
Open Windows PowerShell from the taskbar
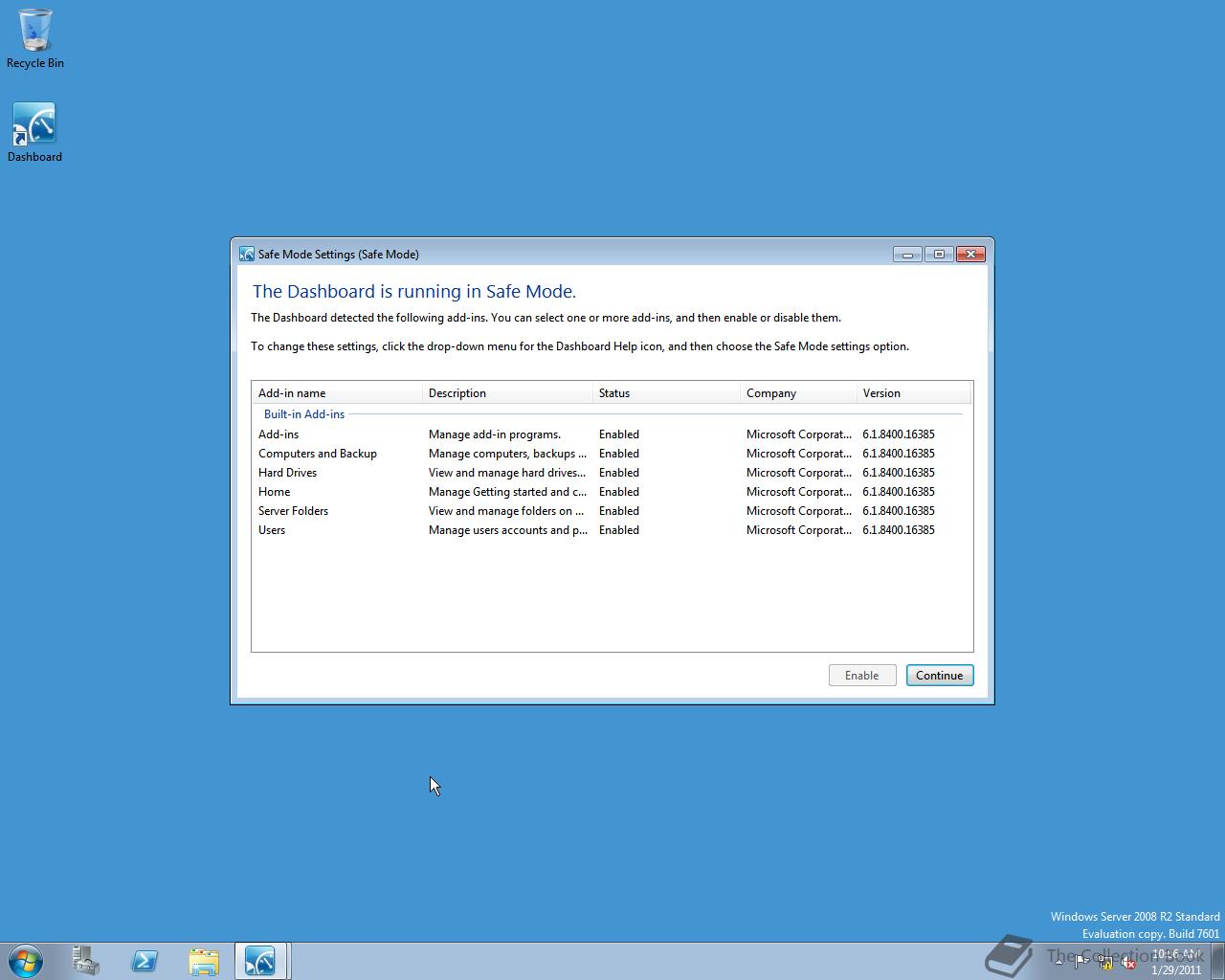point(145,961)
